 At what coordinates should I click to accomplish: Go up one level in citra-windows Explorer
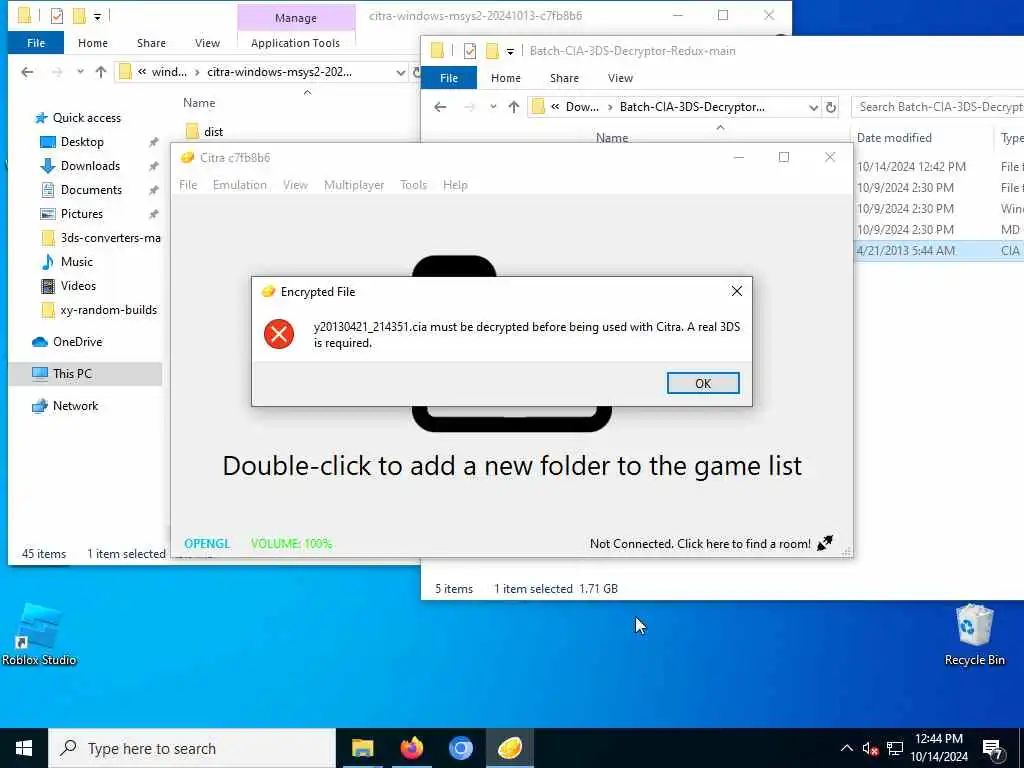(x=101, y=72)
